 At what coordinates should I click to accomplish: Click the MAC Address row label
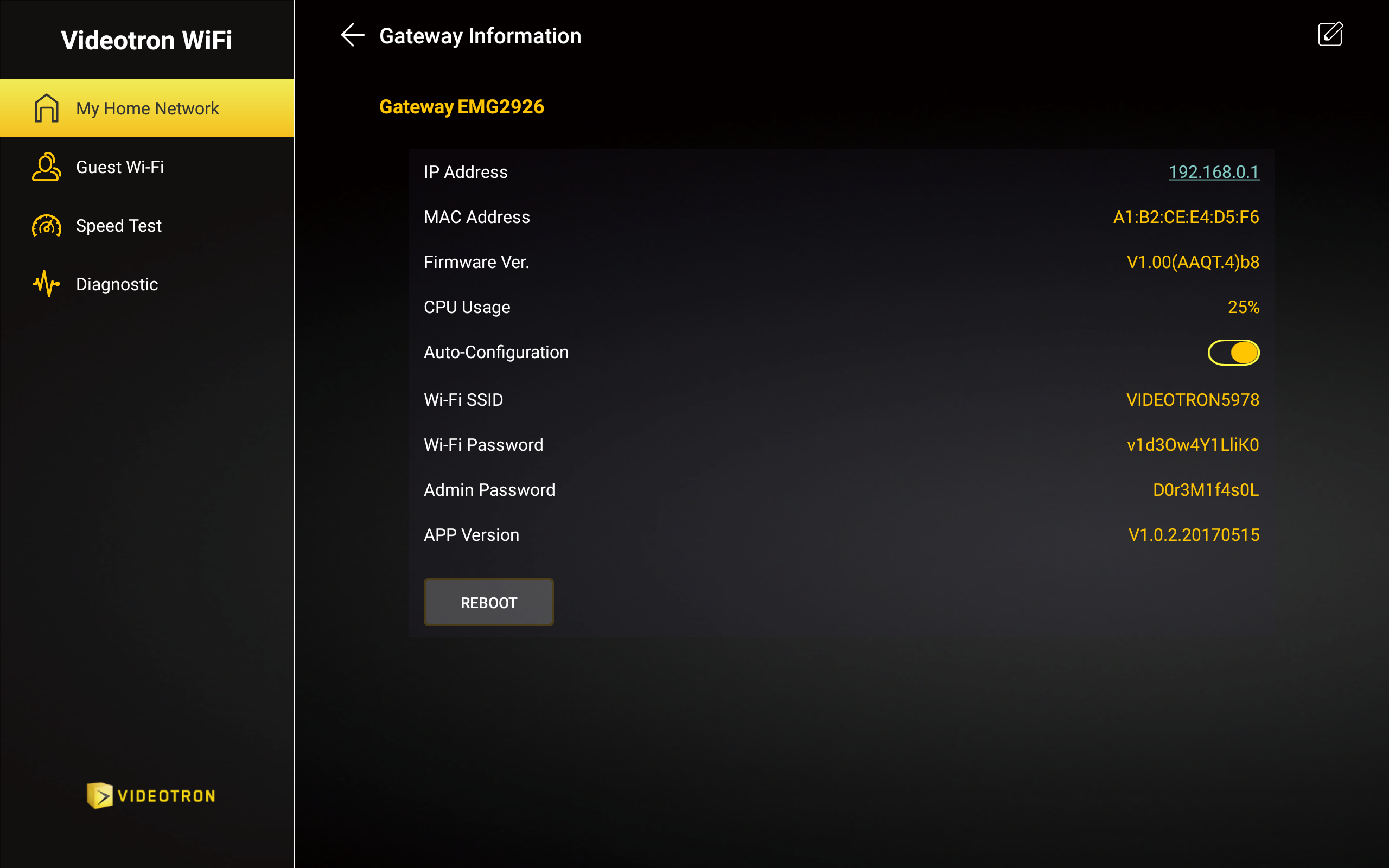click(476, 217)
